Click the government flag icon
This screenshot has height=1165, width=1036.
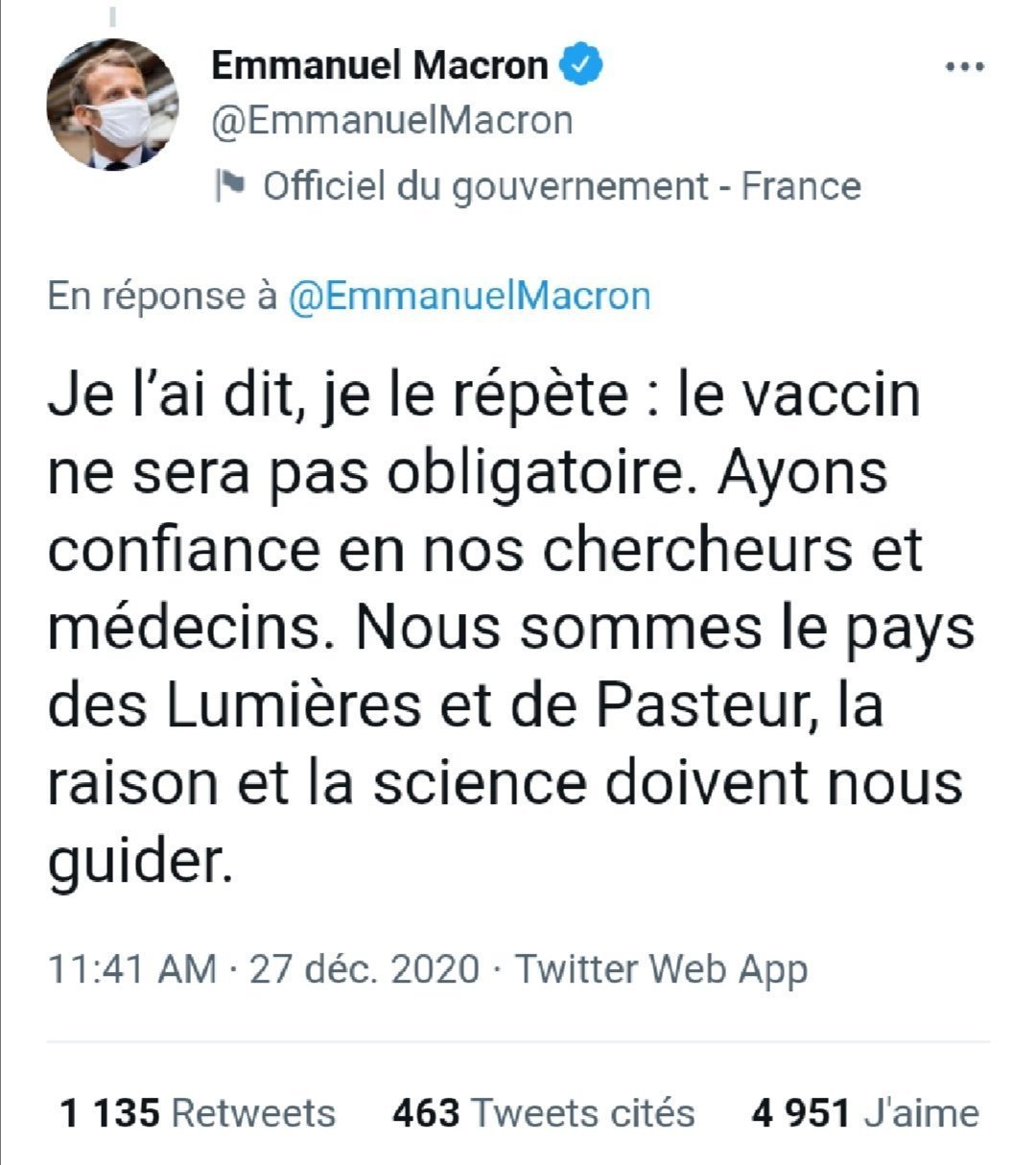point(230,185)
